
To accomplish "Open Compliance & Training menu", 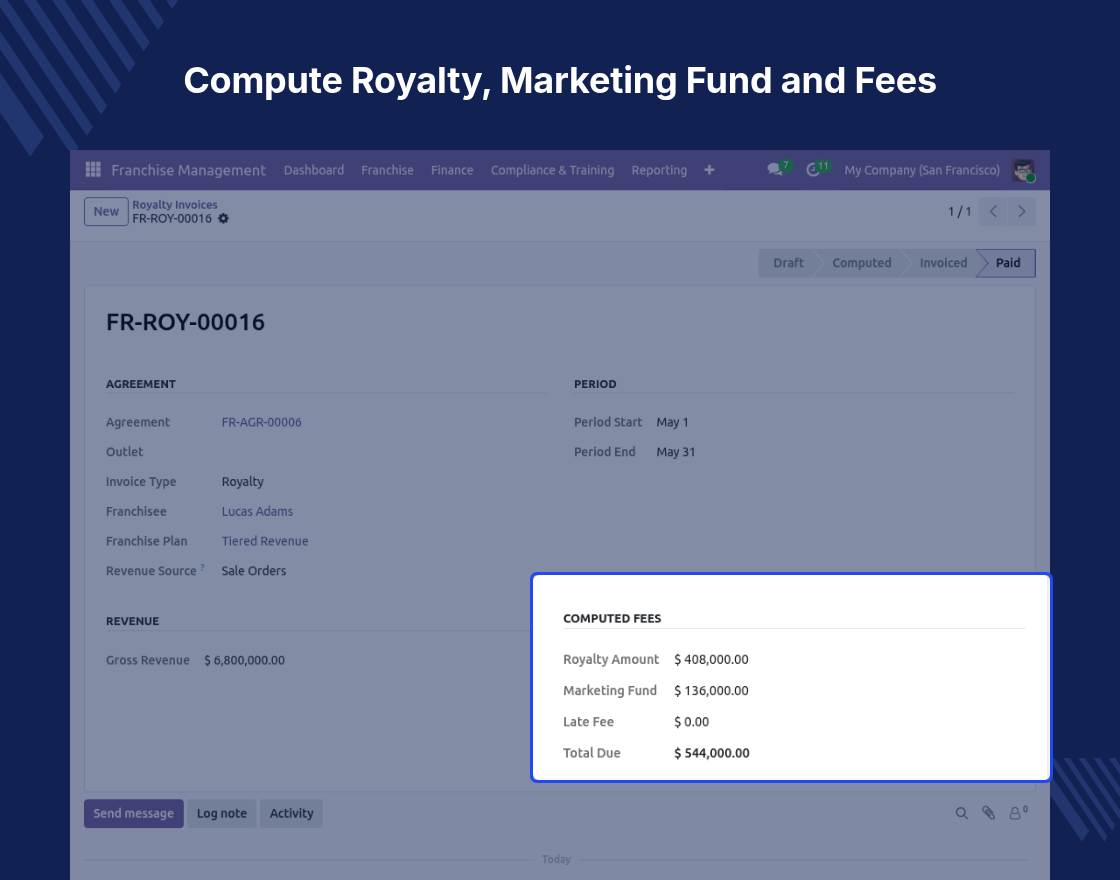I will pos(552,170).
